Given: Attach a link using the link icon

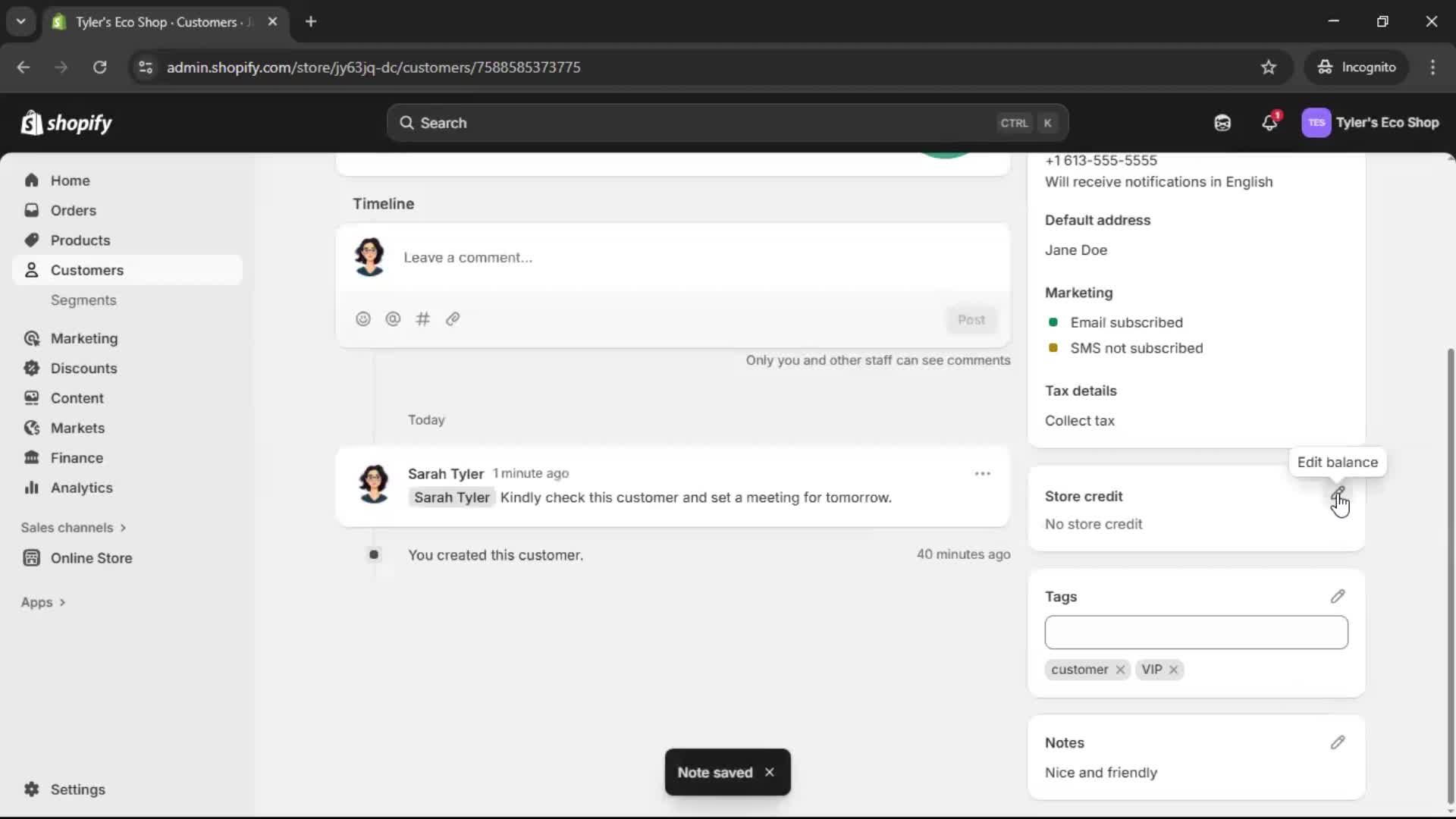Looking at the screenshot, I should (x=453, y=318).
